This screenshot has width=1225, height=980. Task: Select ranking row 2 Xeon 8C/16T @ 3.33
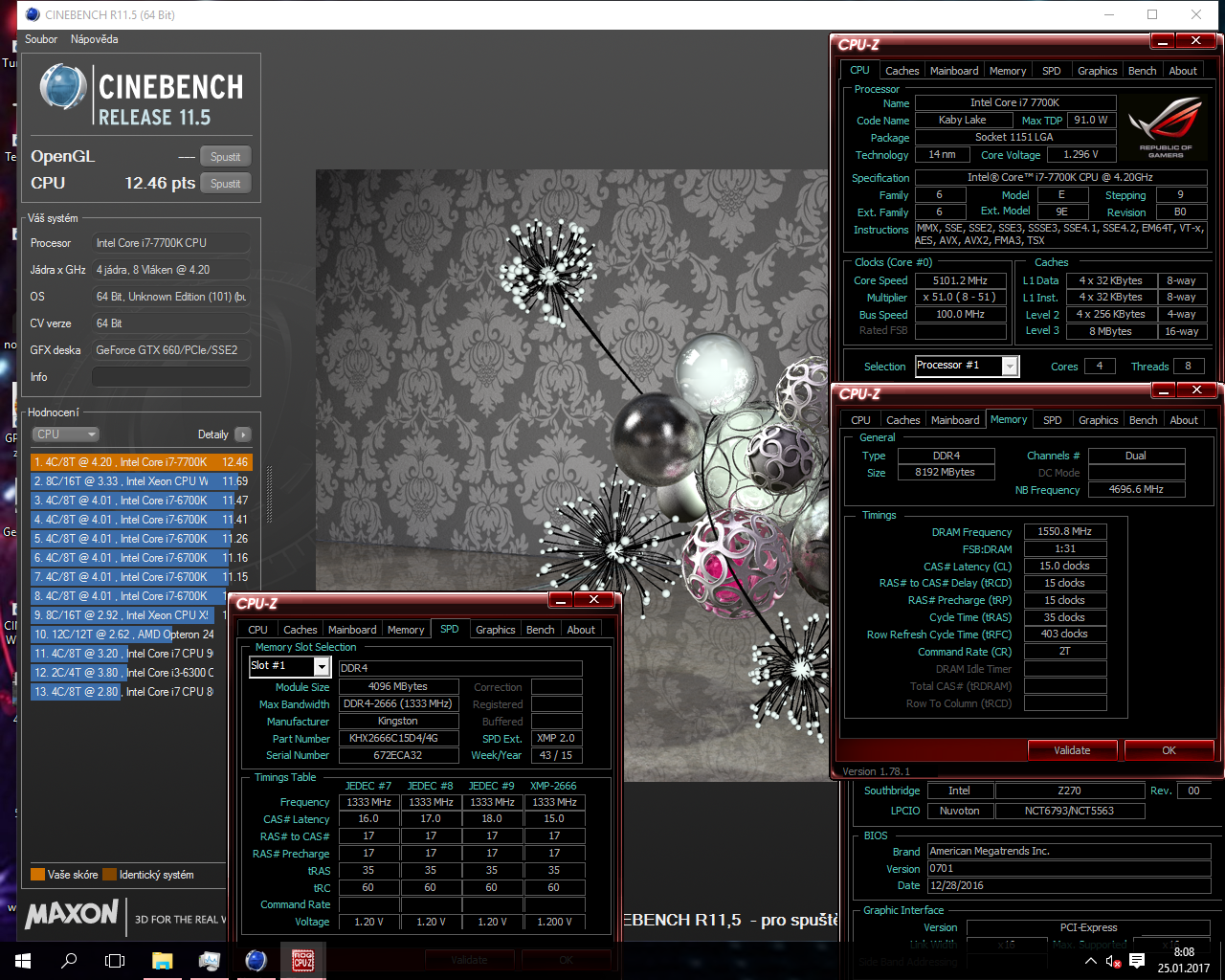(141, 481)
